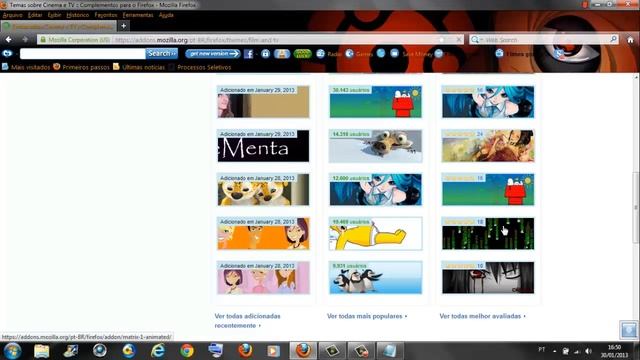
Task: Open the Homer Simpson theme thumbnail
Action: (376, 233)
